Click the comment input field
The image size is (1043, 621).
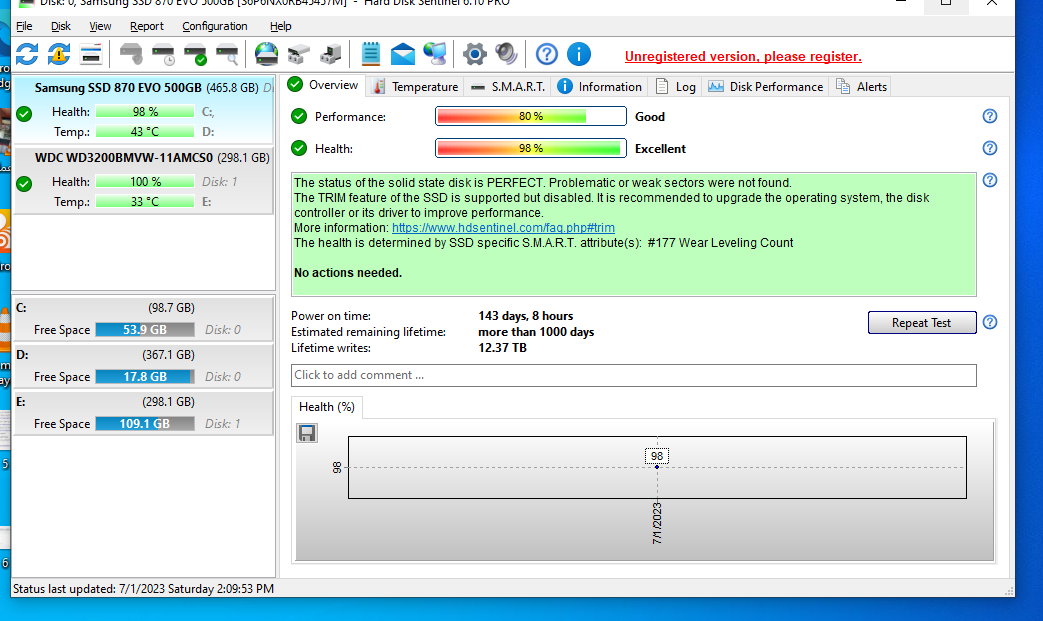point(633,375)
